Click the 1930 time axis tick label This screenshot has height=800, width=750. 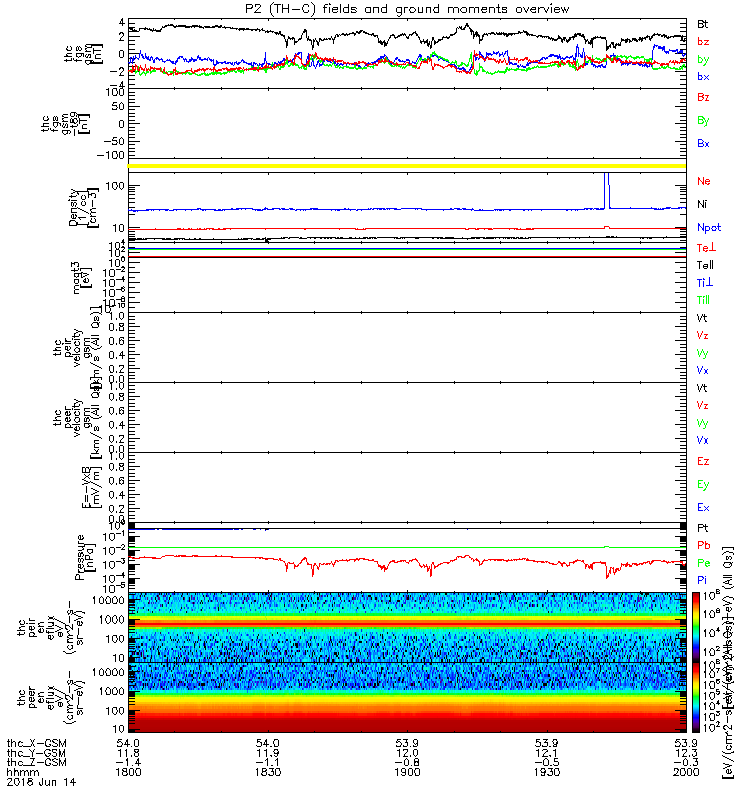pos(547,772)
